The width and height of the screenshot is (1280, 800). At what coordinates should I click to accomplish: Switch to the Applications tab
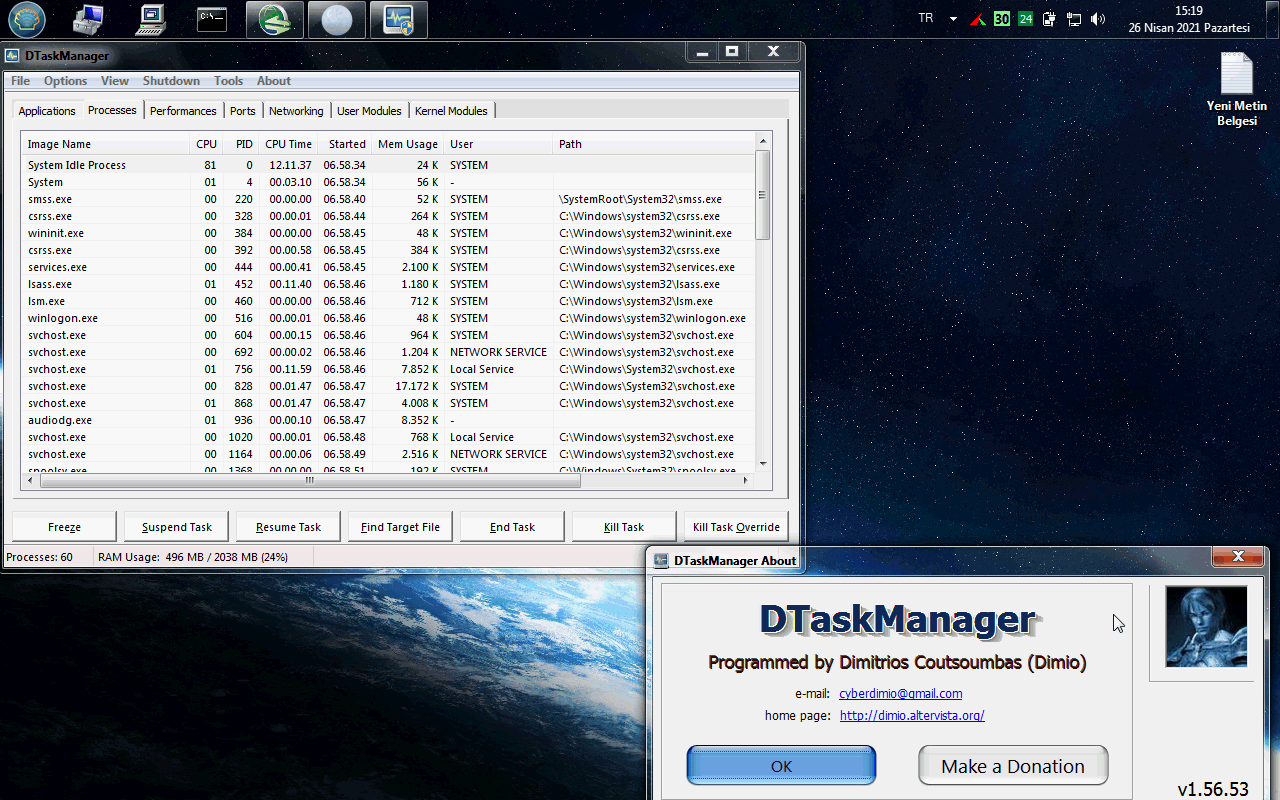[x=47, y=111]
